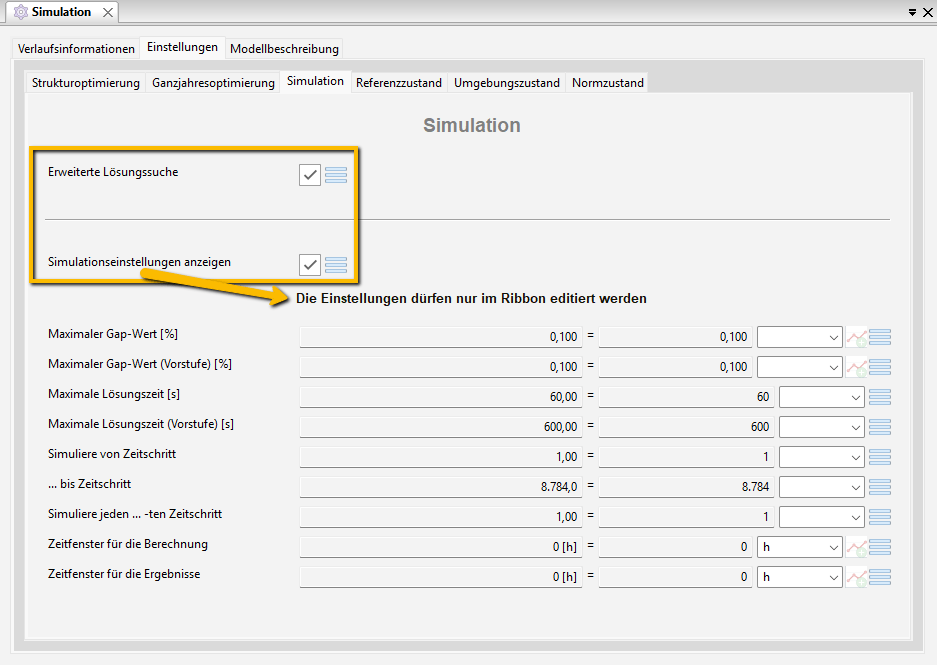This screenshot has height=665, width=937.
Task: Expand unit dropdown for Zeitfenster für die Berechnung
Action: coord(800,547)
